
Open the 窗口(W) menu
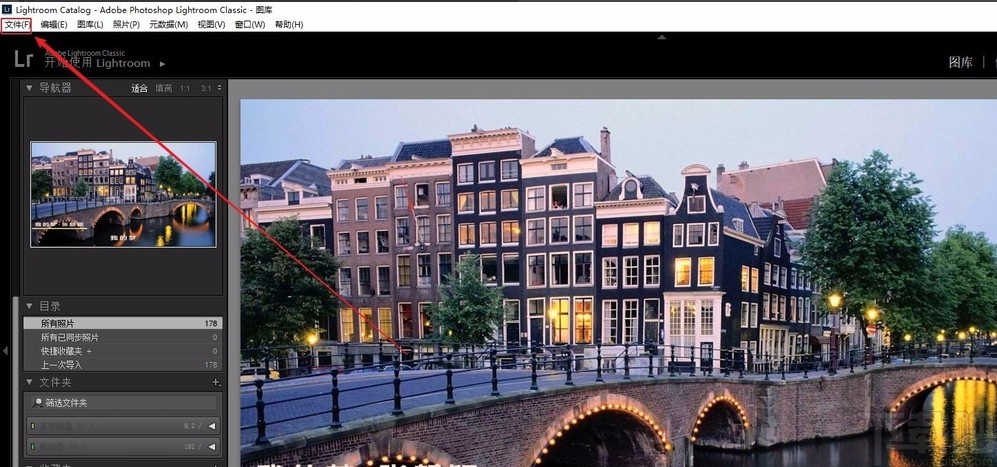point(250,25)
